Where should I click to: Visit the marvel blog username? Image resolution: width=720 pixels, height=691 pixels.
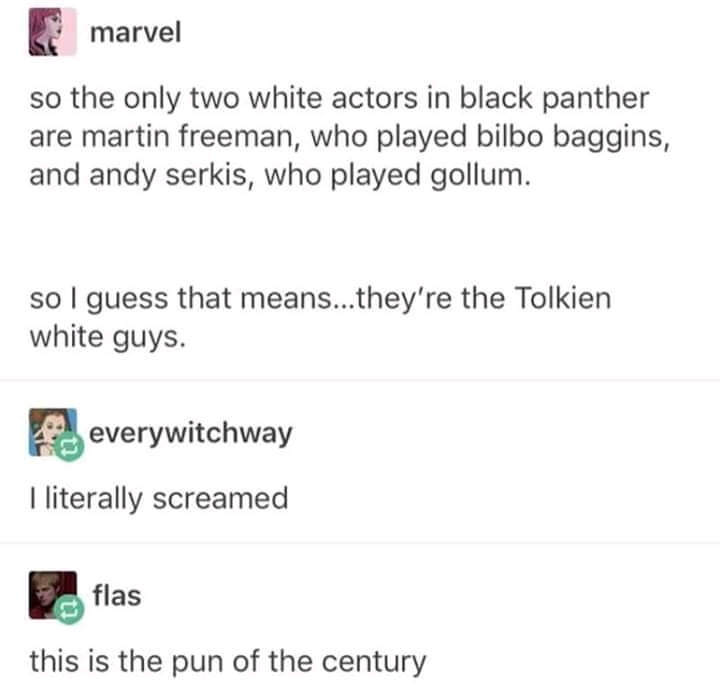pyautogui.click(x=136, y=33)
